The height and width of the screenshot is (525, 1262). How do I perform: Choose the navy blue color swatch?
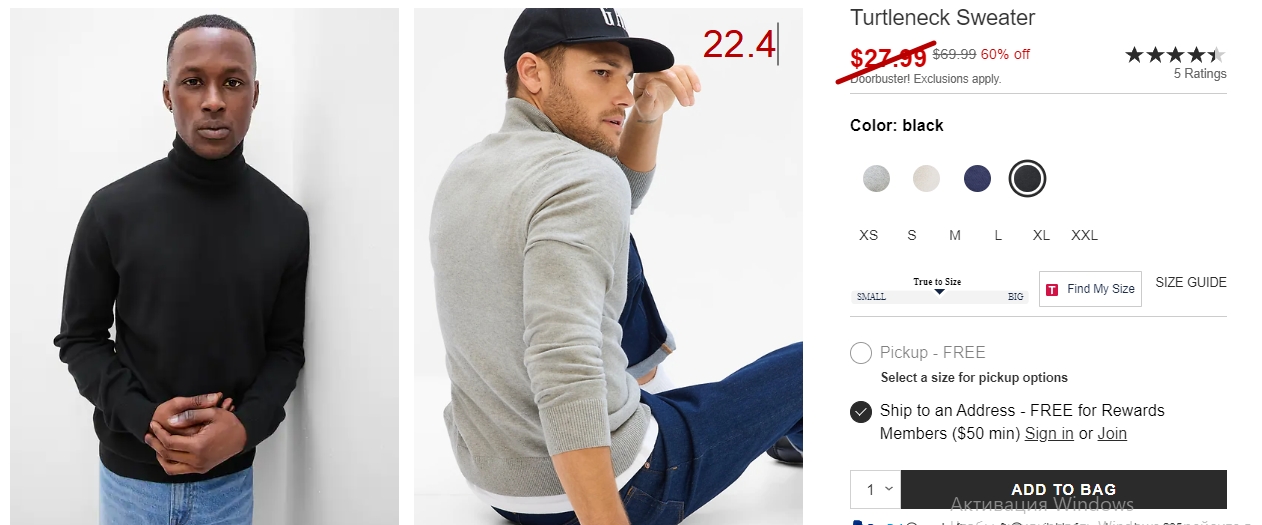(977, 179)
